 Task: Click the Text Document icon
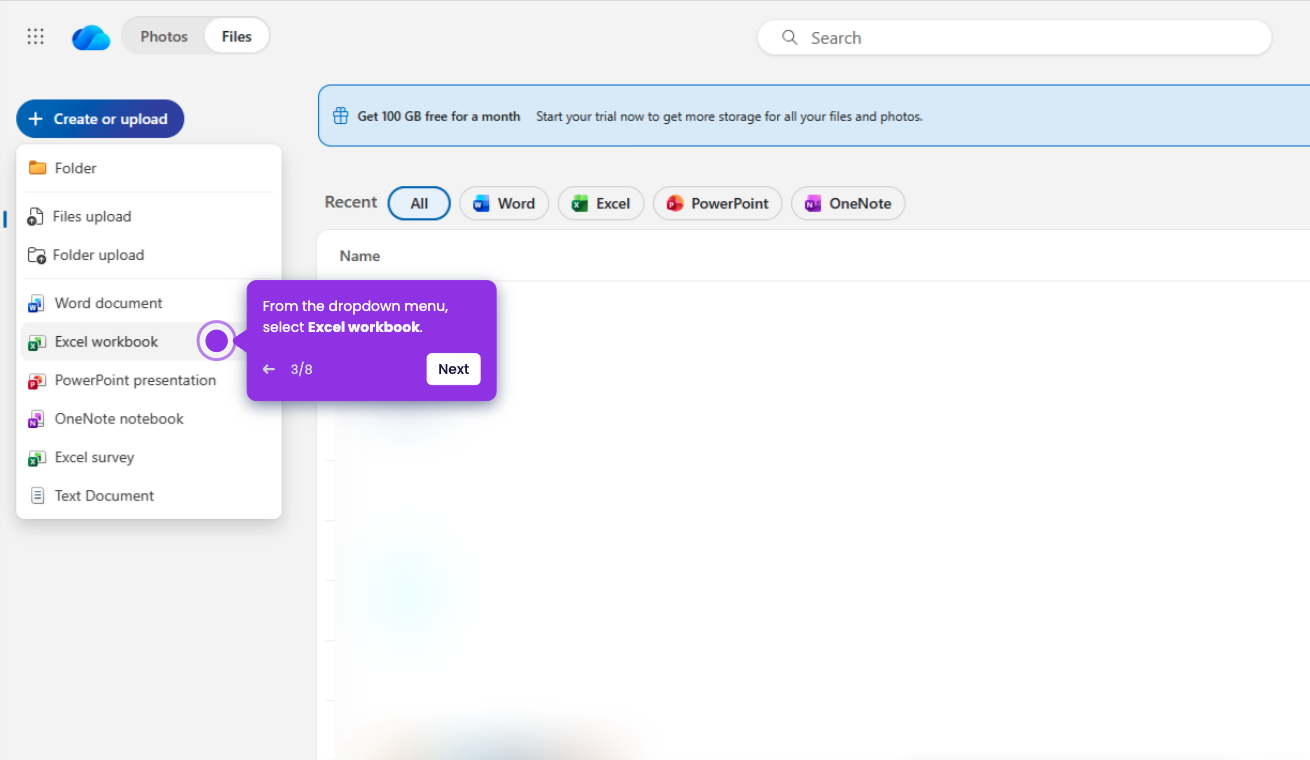[x=37, y=496]
